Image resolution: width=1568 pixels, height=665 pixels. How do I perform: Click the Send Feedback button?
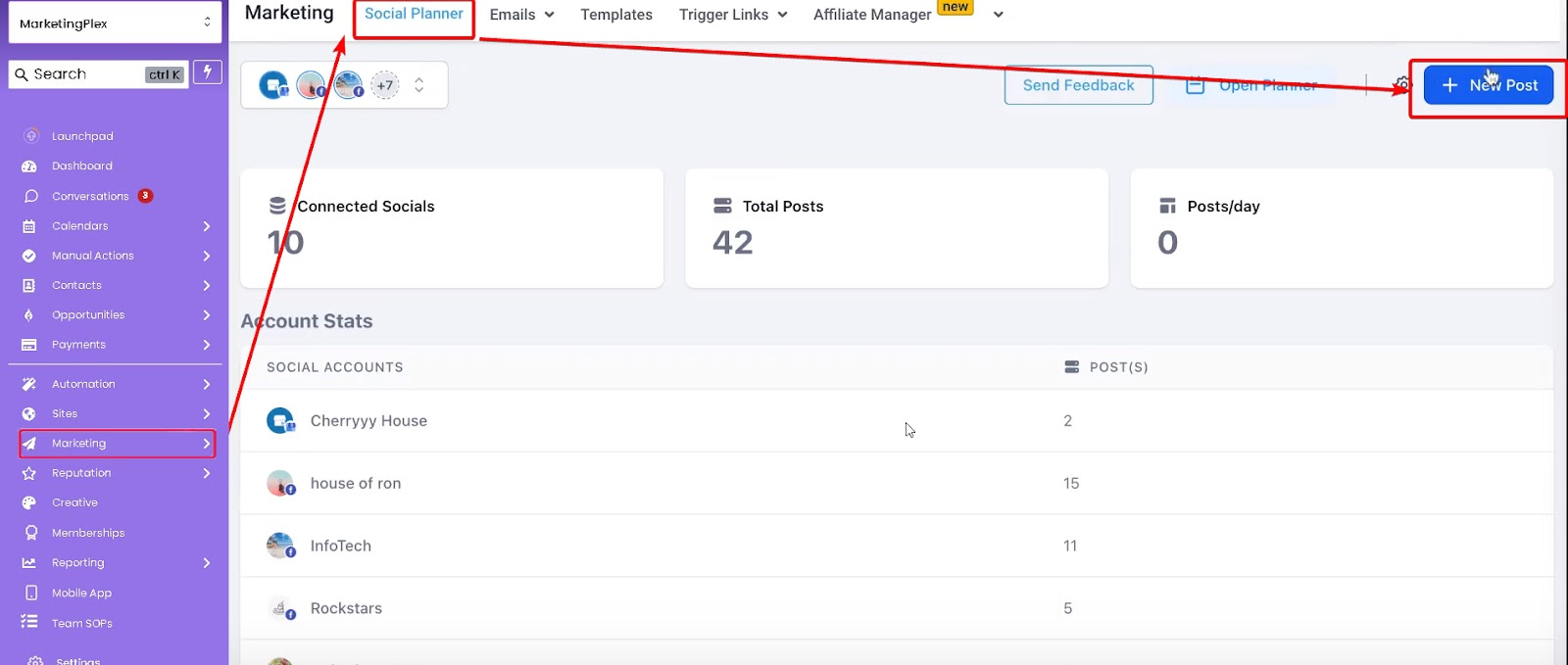1078,85
